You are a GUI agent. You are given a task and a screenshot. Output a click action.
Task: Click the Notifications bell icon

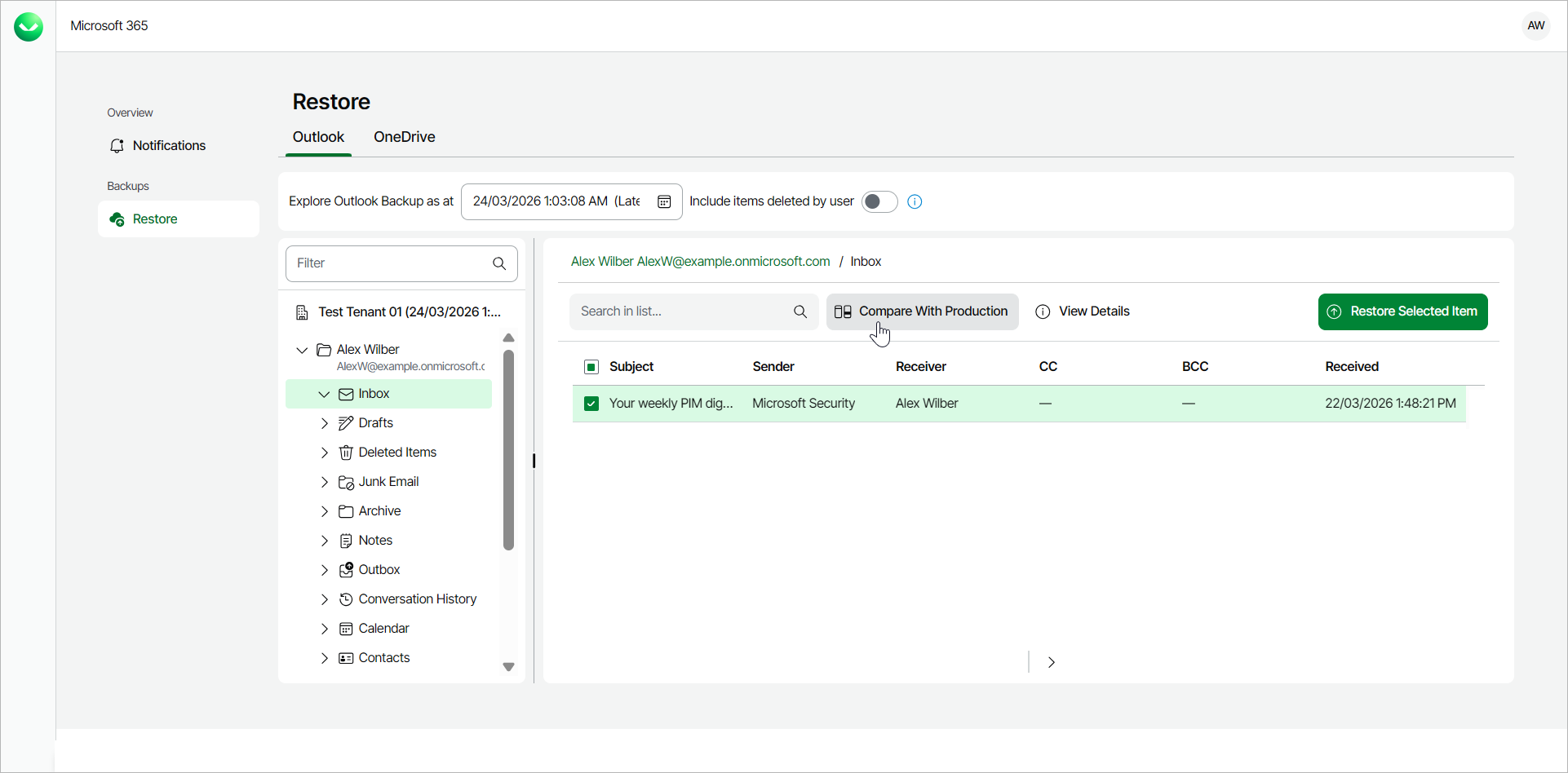117,145
